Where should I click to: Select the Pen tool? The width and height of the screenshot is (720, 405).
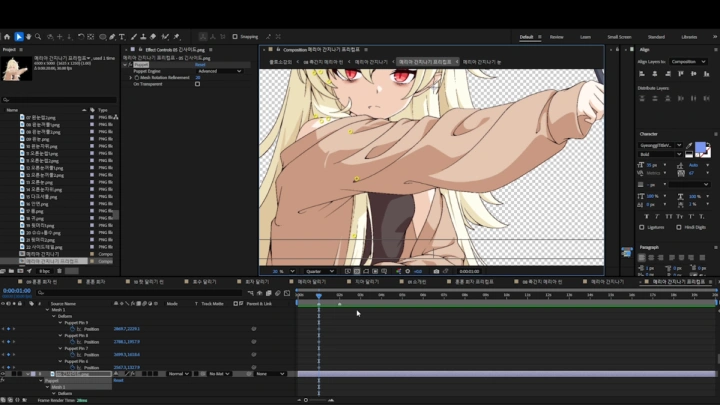112,37
